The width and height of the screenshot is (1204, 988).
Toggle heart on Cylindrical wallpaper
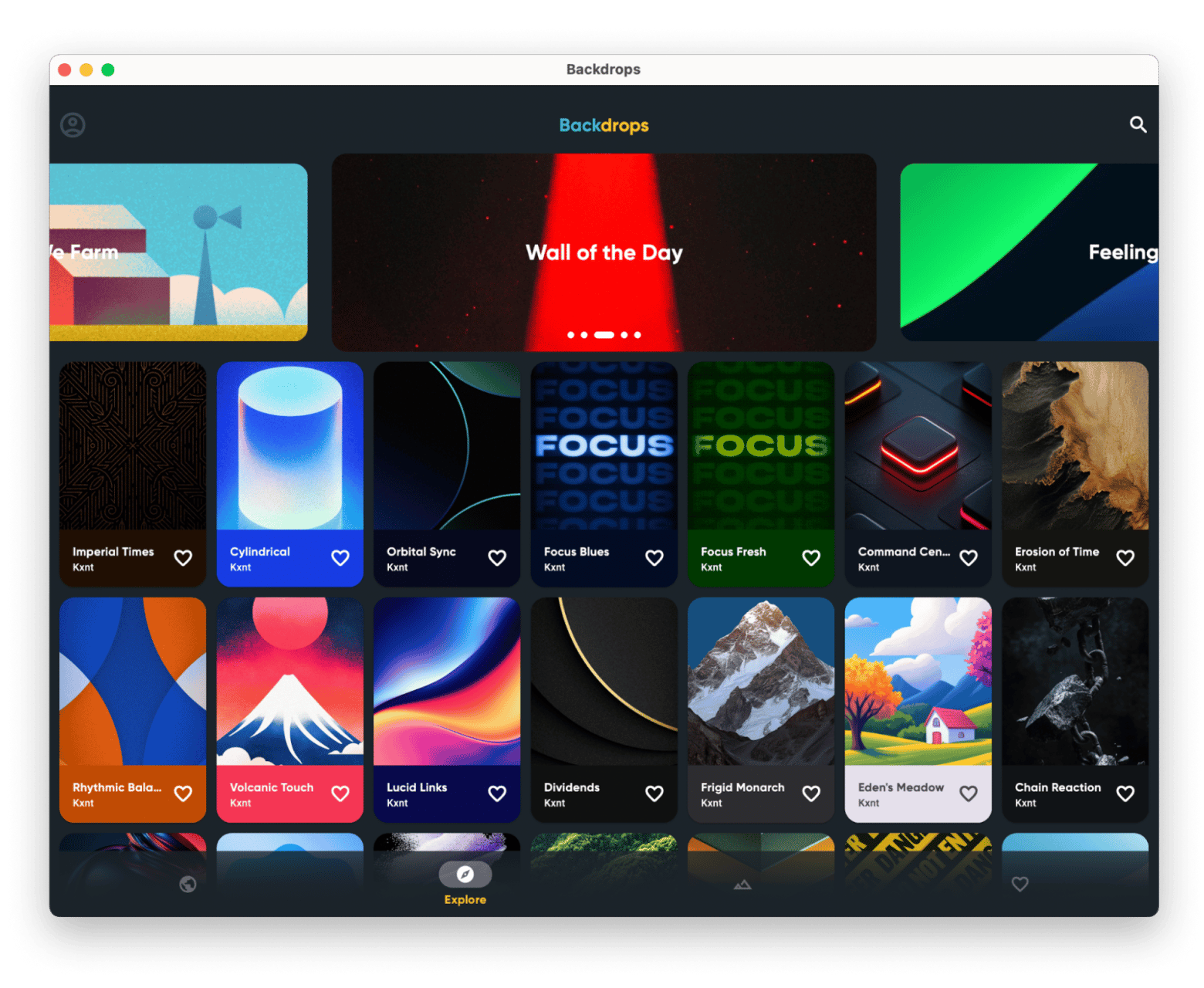pos(340,558)
